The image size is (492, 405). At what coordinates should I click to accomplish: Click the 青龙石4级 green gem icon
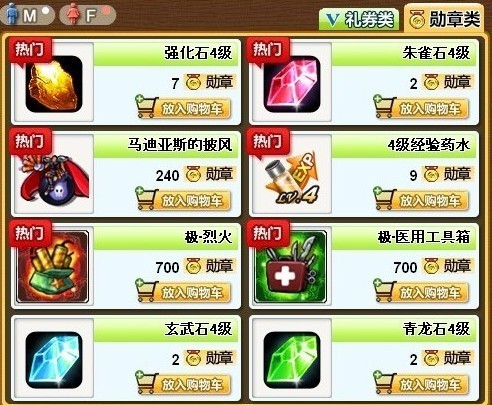(292, 360)
